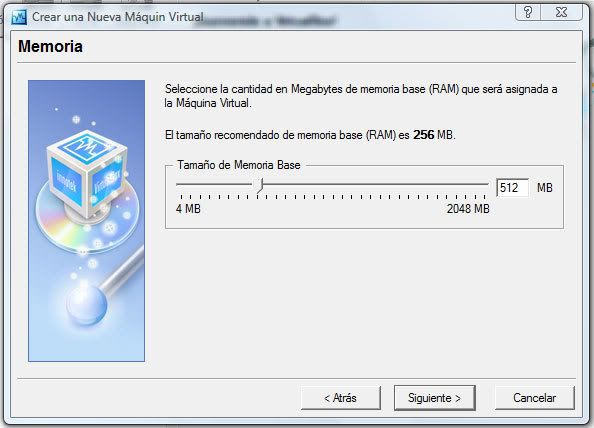The width and height of the screenshot is (594, 428).
Task: Close the Crear una Nueva Máquina dialog
Action: coord(561,12)
